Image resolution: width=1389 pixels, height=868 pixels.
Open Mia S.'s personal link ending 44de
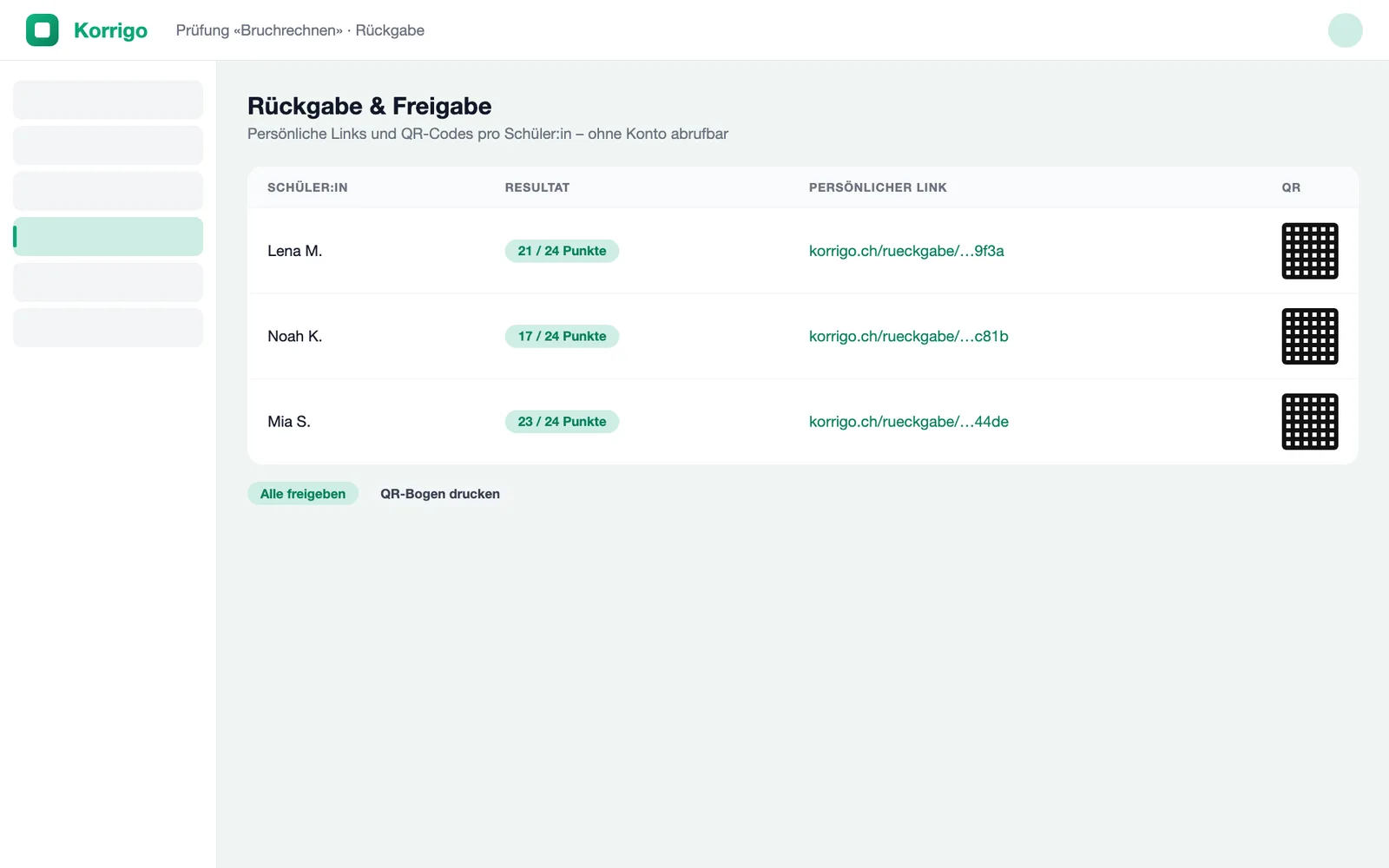(x=909, y=422)
